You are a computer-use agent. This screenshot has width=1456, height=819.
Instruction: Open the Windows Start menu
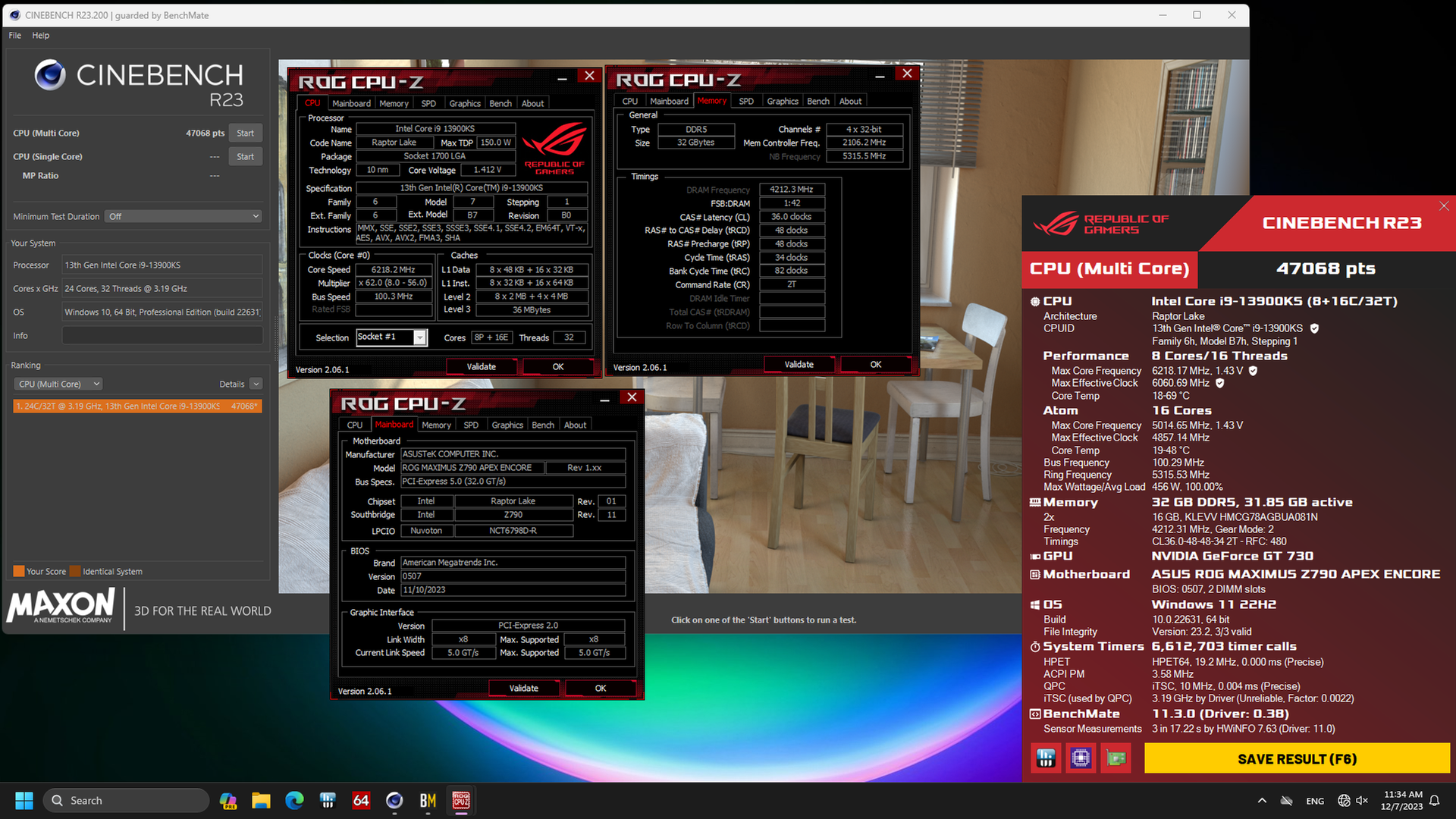coord(24,800)
